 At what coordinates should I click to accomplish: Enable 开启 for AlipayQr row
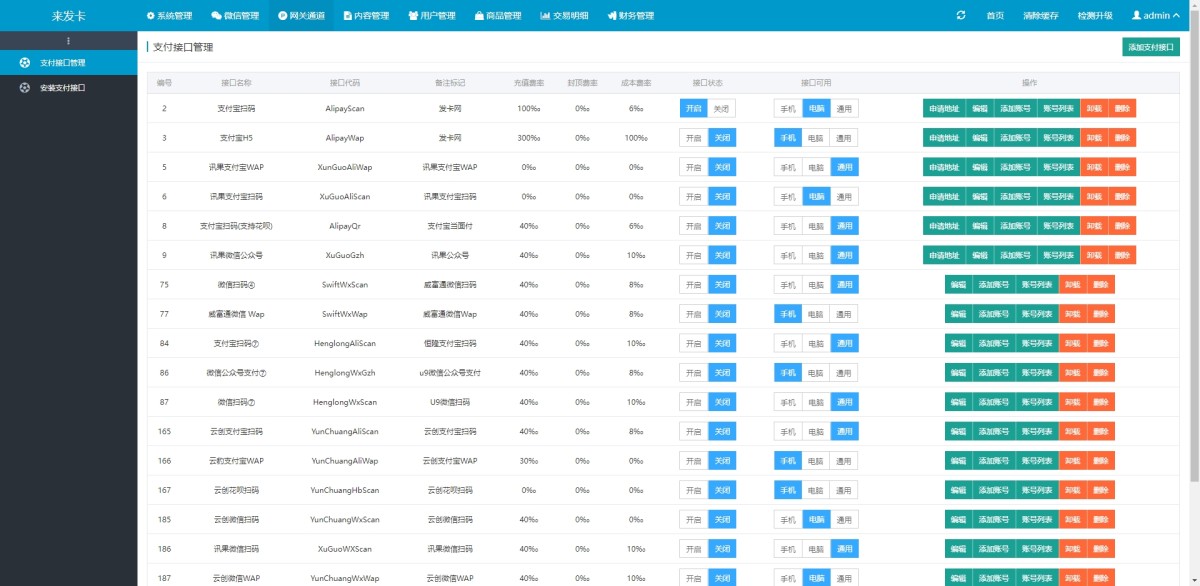pos(693,226)
